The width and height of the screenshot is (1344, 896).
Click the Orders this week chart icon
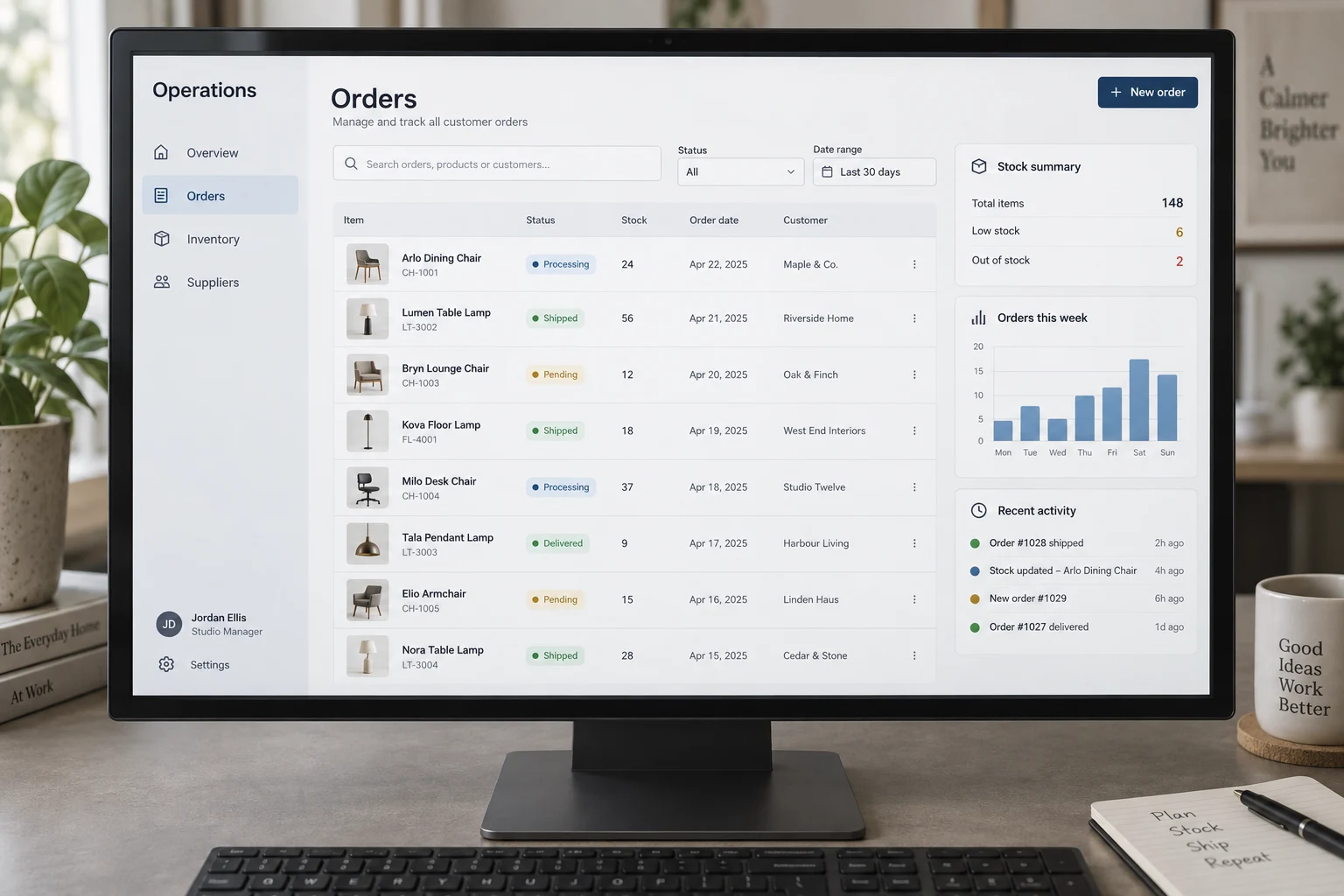[978, 318]
